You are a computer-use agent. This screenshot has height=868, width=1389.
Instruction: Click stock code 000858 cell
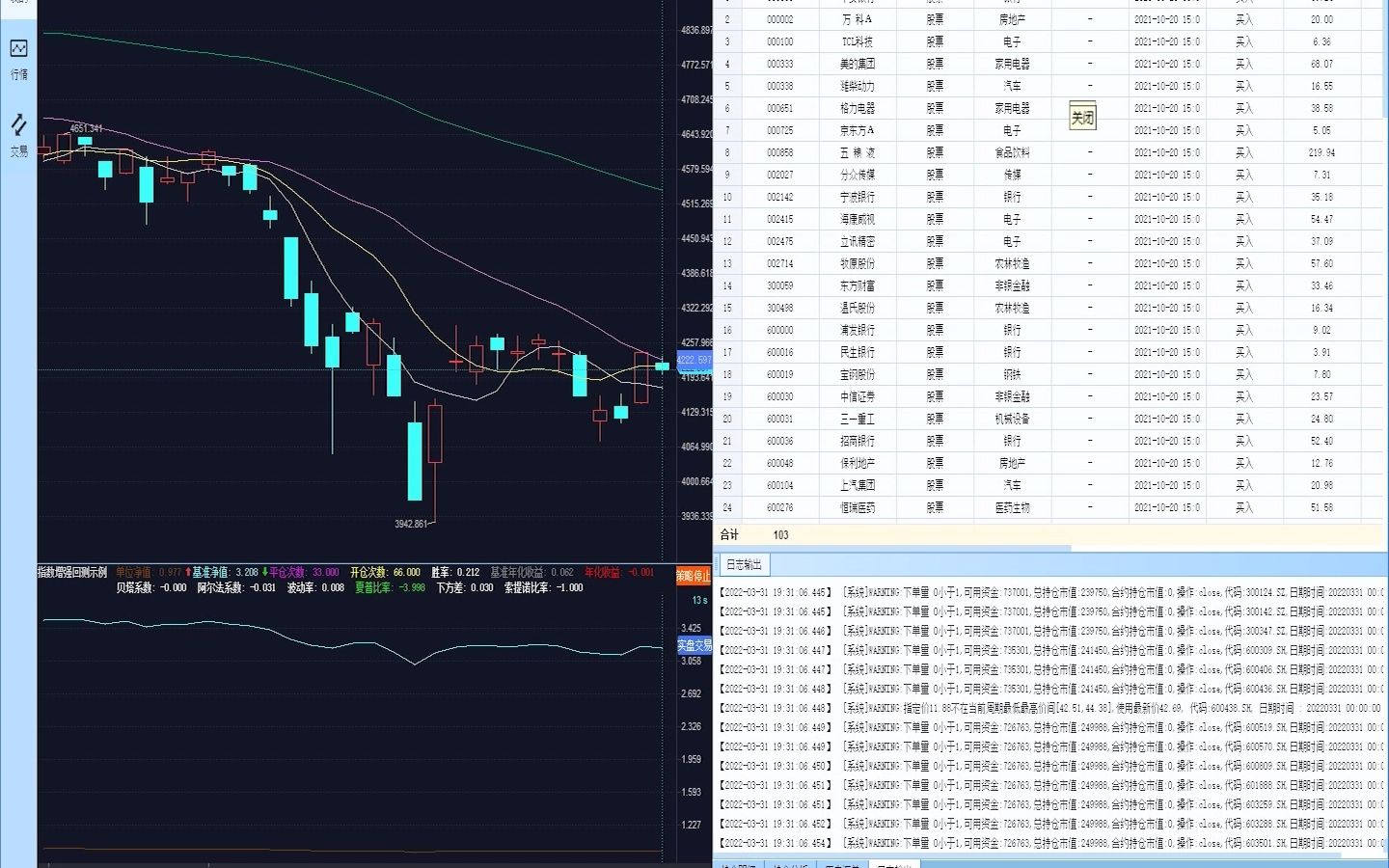click(x=779, y=152)
